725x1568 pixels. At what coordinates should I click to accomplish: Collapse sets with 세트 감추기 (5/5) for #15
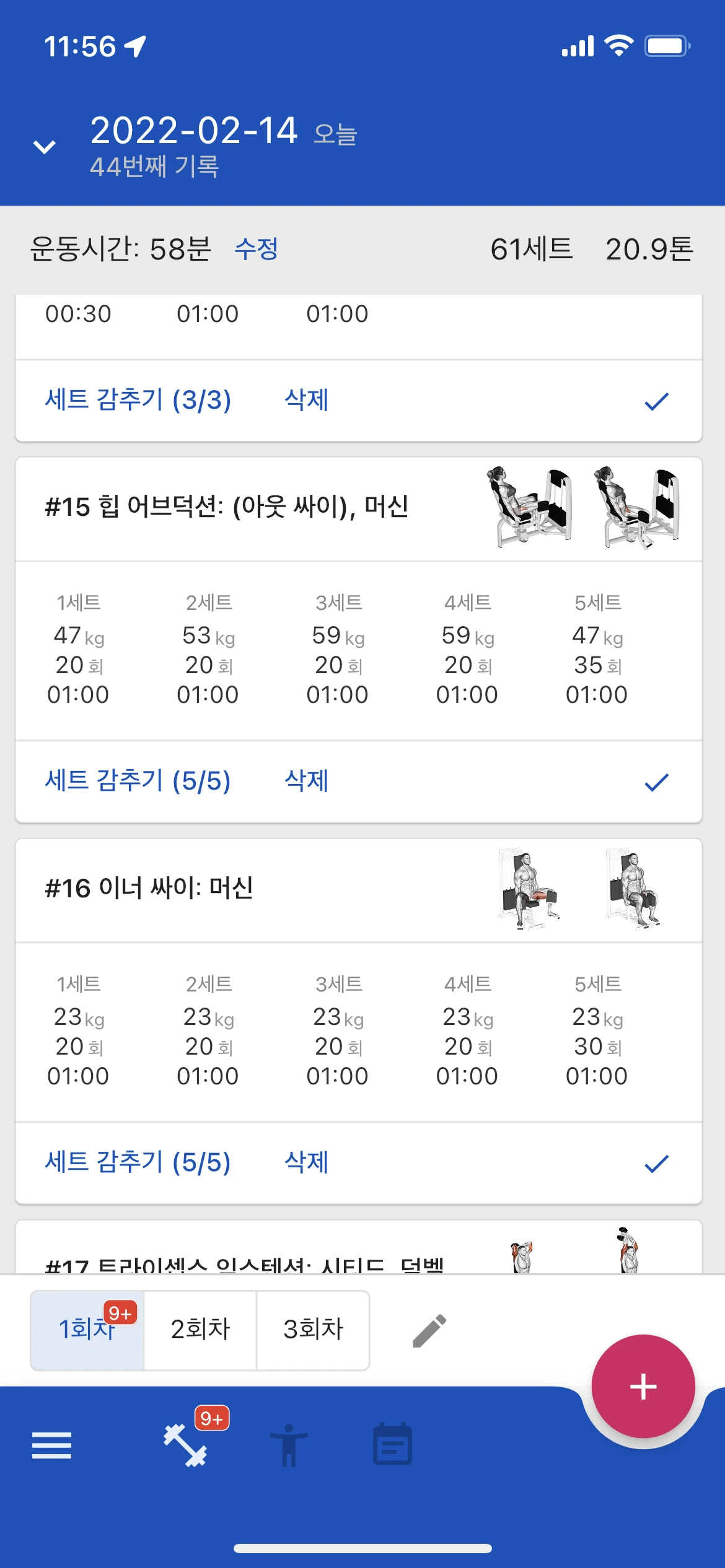[138, 781]
